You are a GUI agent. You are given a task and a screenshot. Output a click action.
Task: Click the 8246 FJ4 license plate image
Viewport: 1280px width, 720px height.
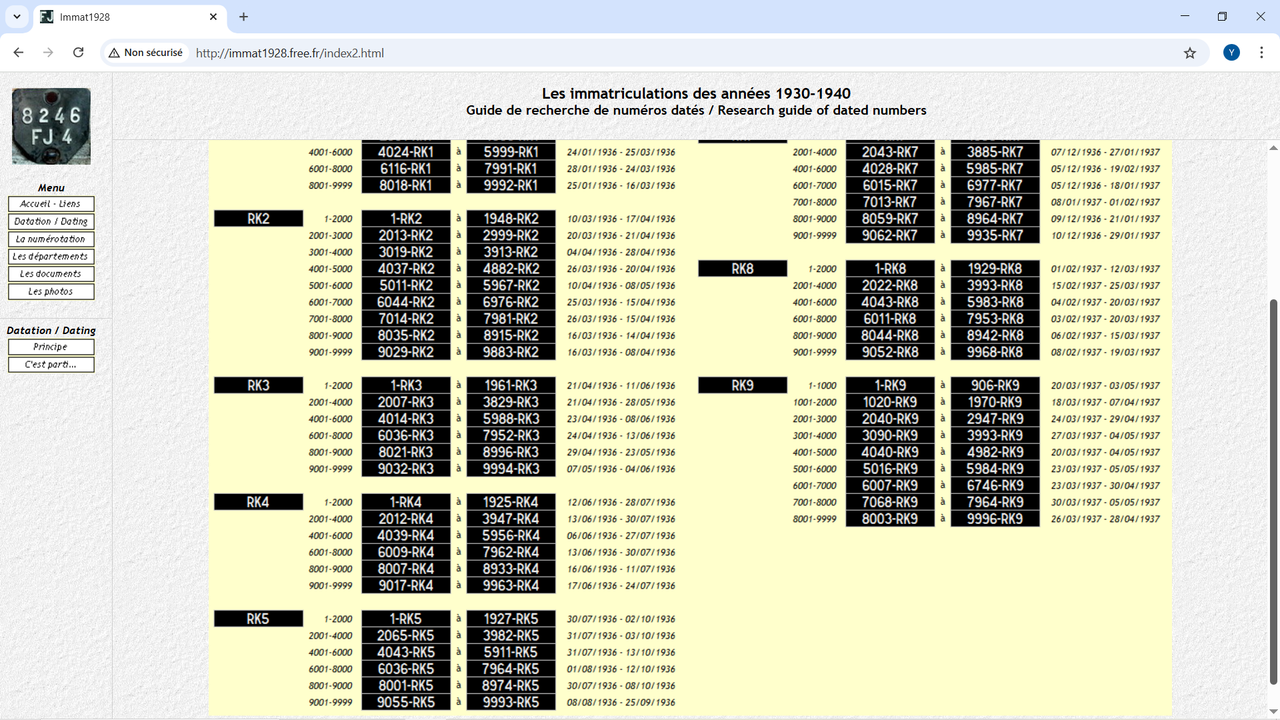click(51, 126)
